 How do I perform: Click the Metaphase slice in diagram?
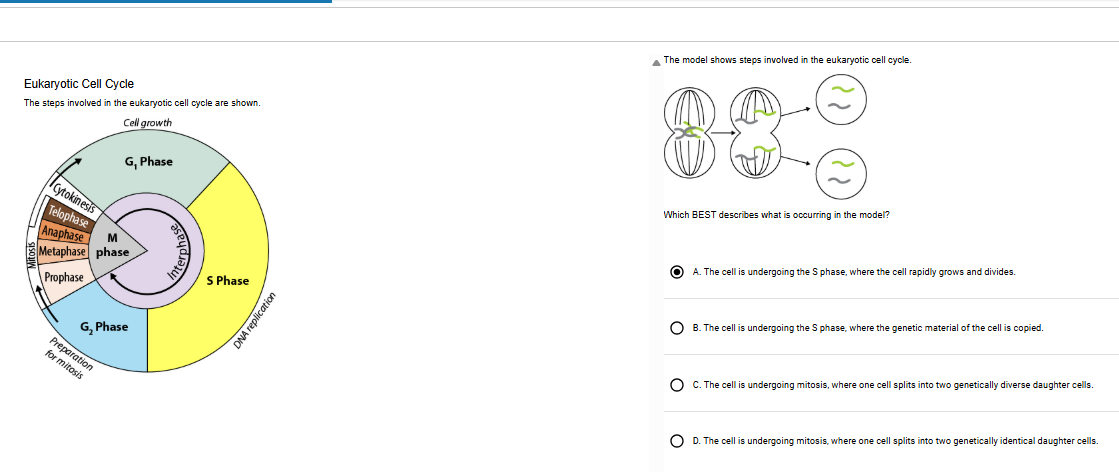(63, 252)
